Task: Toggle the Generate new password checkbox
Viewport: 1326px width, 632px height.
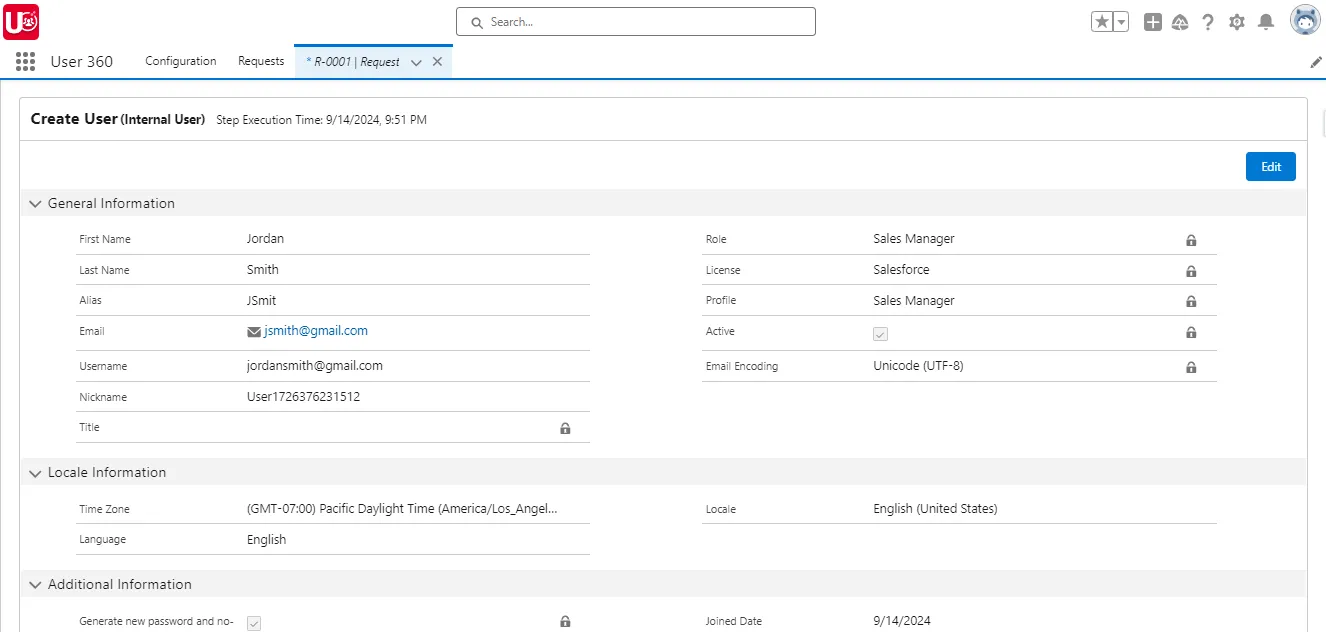Action: pos(254,622)
